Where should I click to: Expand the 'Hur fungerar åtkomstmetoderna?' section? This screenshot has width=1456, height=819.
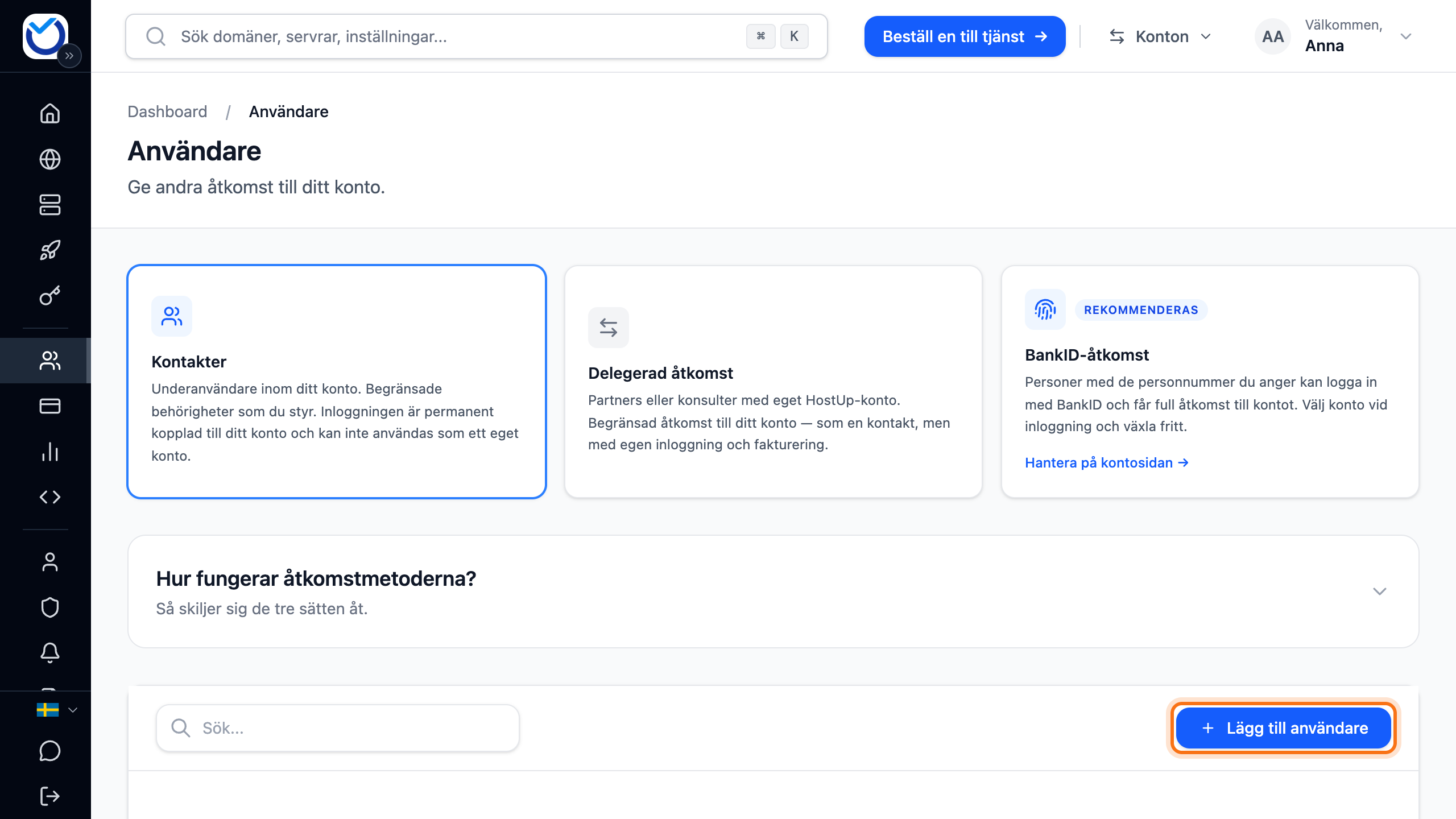point(773,591)
